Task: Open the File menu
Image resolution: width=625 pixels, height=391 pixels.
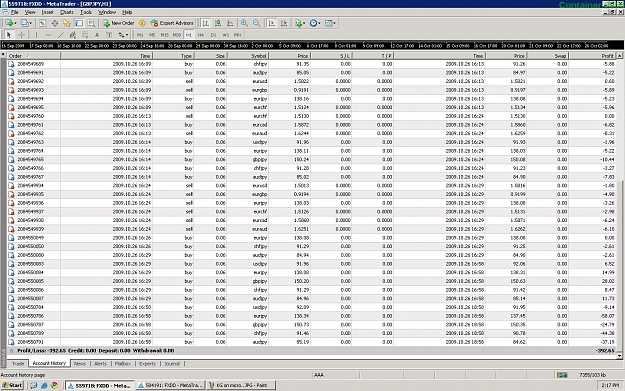Action: (x=14, y=12)
